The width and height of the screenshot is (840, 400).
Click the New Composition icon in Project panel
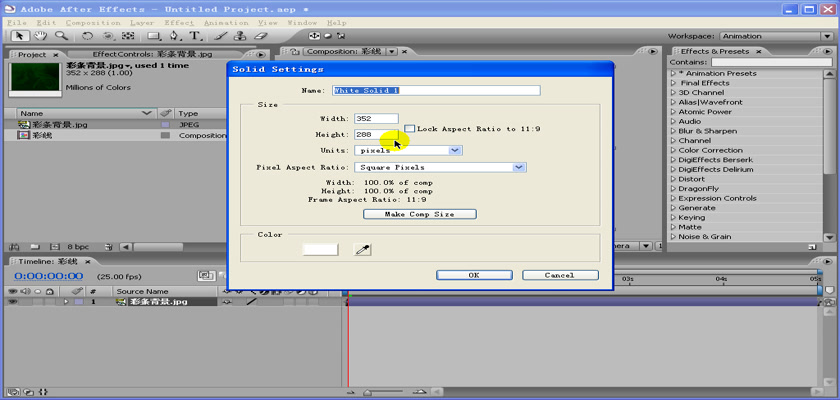(54, 247)
